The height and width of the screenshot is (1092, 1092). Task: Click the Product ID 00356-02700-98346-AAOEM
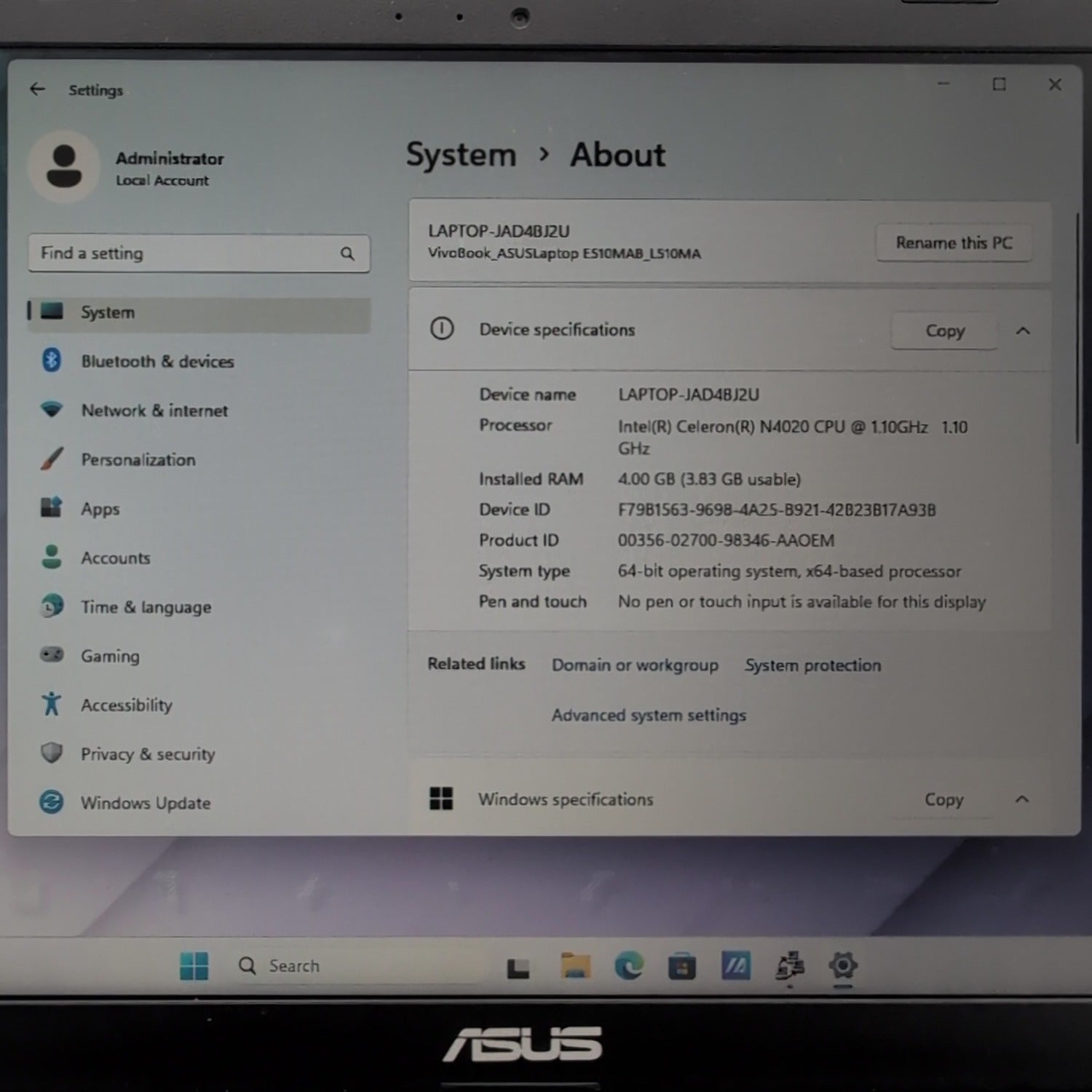tap(726, 540)
